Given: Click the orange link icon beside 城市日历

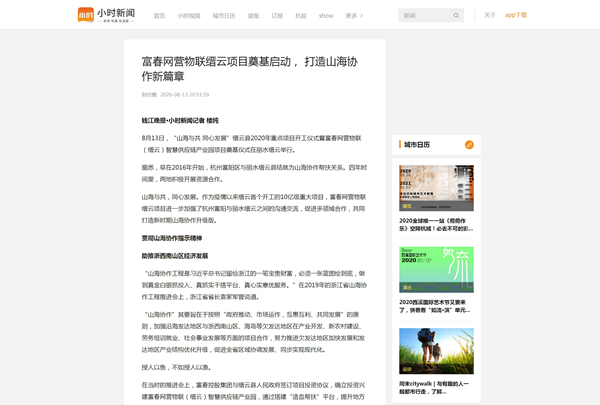Looking at the screenshot, I should [469, 145].
